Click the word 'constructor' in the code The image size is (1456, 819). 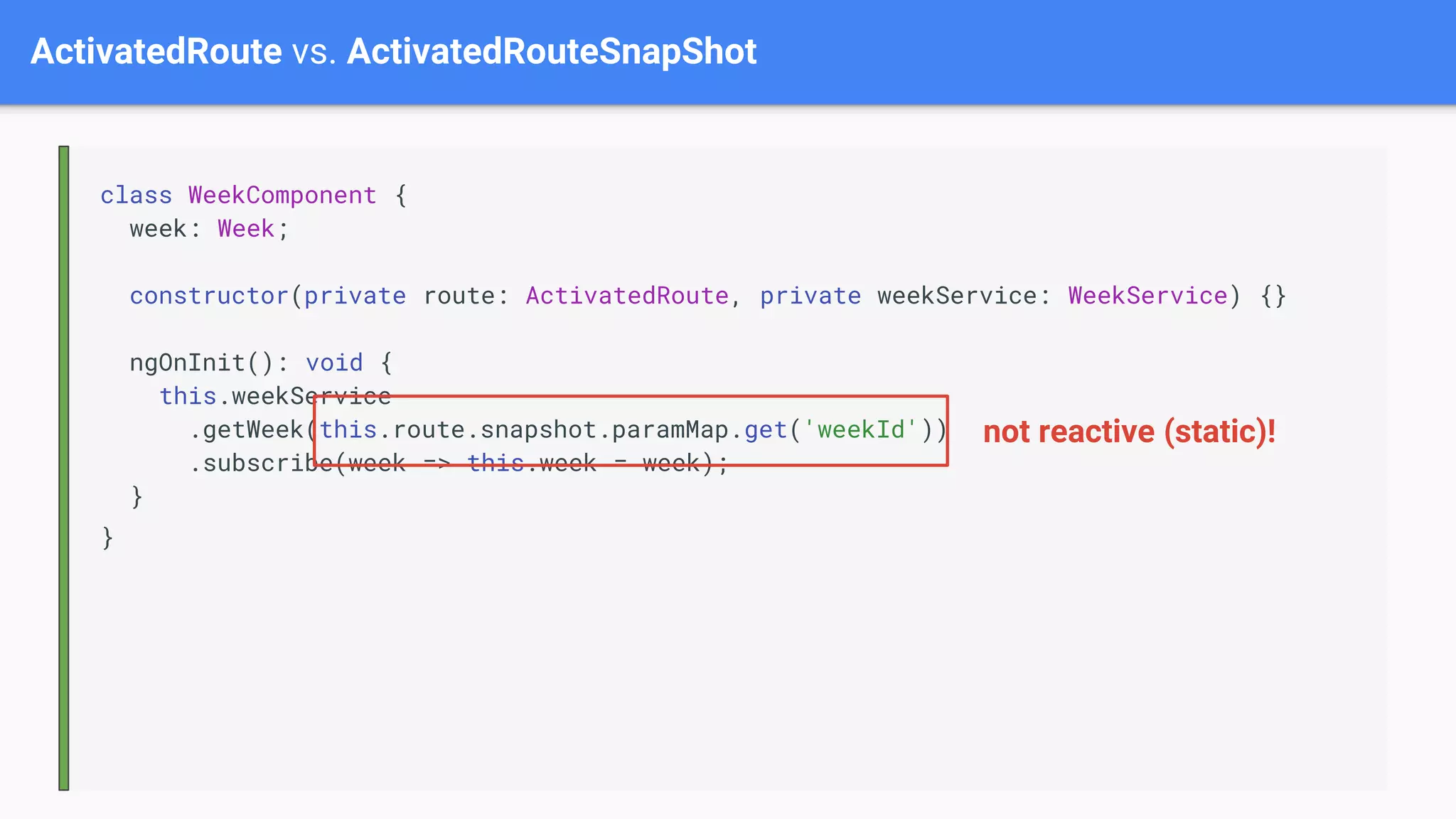(209, 296)
